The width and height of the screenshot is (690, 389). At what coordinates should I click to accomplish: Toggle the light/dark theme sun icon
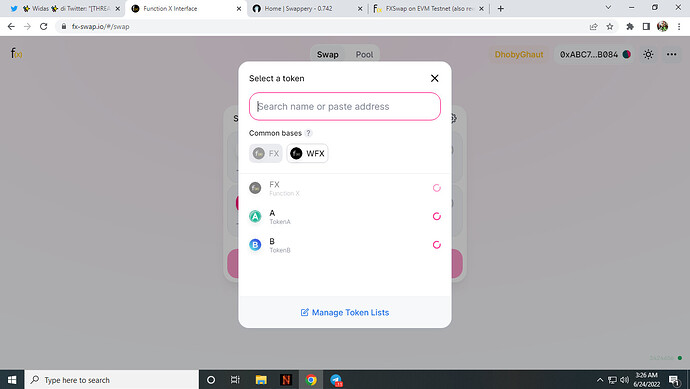[648, 55]
